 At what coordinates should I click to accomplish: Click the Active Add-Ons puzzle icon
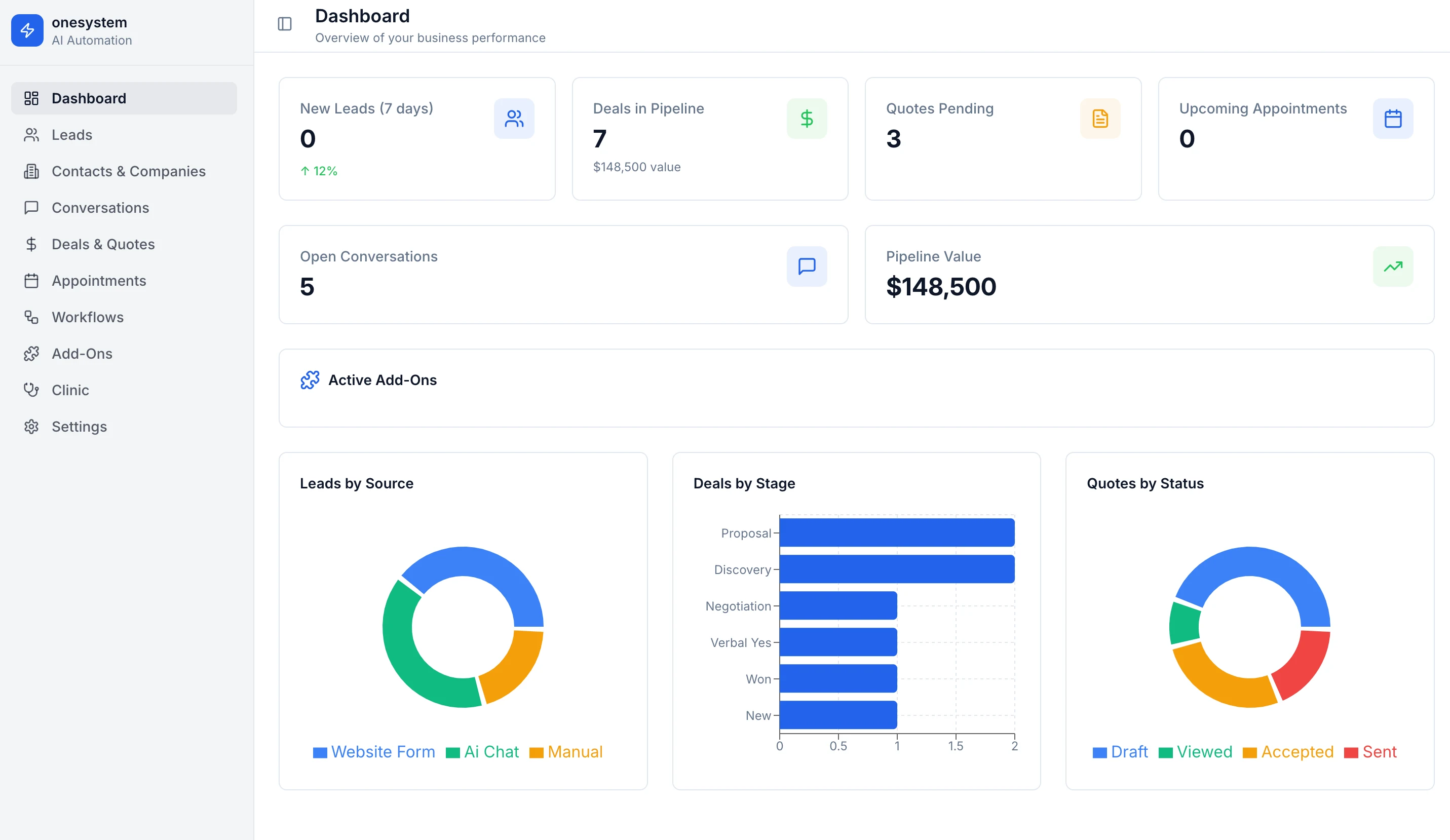pyautogui.click(x=310, y=380)
